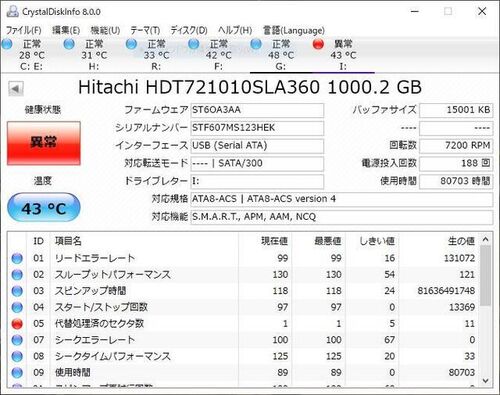Click the transfer mode field SATA/300
Image resolution: width=500 pixels, height=395 pixels.
[x=257, y=164]
